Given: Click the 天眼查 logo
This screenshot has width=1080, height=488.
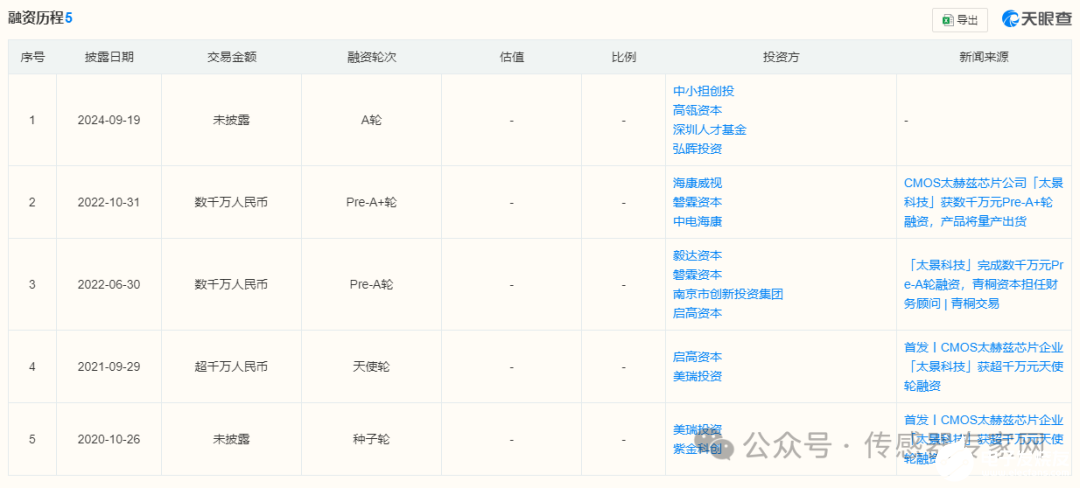Looking at the screenshot, I should [x=1037, y=19].
